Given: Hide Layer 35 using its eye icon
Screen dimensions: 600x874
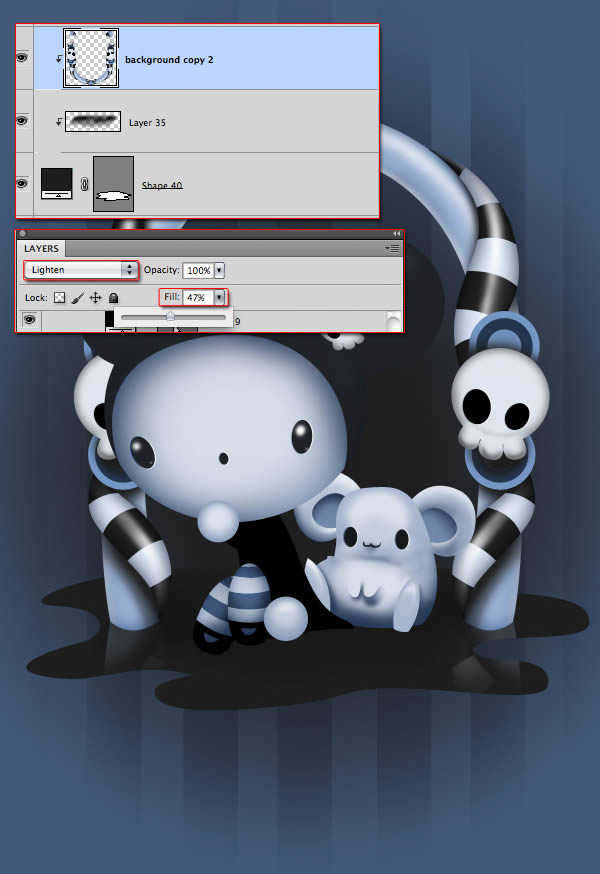Looking at the screenshot, I should (x=22, y=121).
